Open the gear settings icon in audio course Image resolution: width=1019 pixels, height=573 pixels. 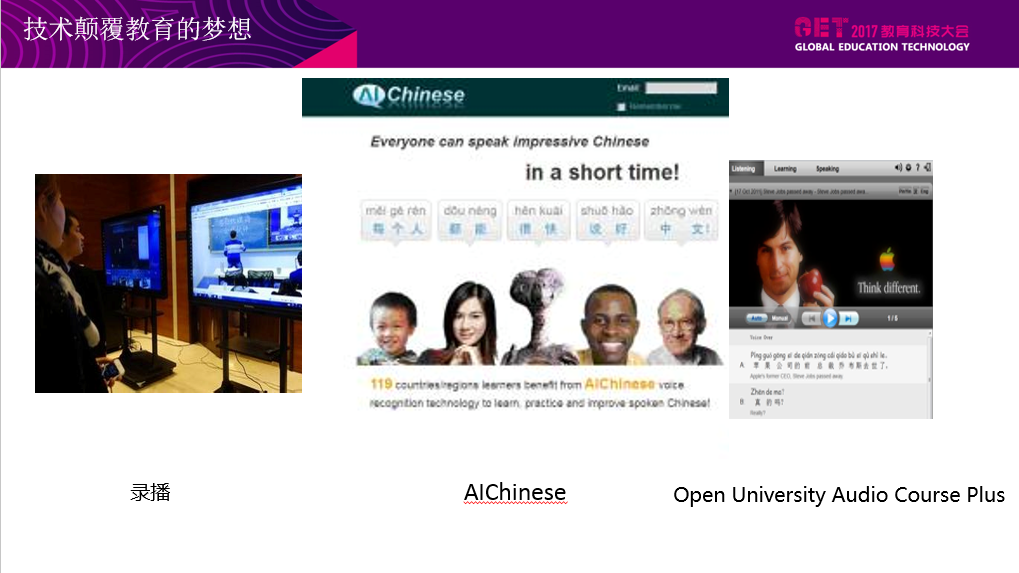click(909, 168)
